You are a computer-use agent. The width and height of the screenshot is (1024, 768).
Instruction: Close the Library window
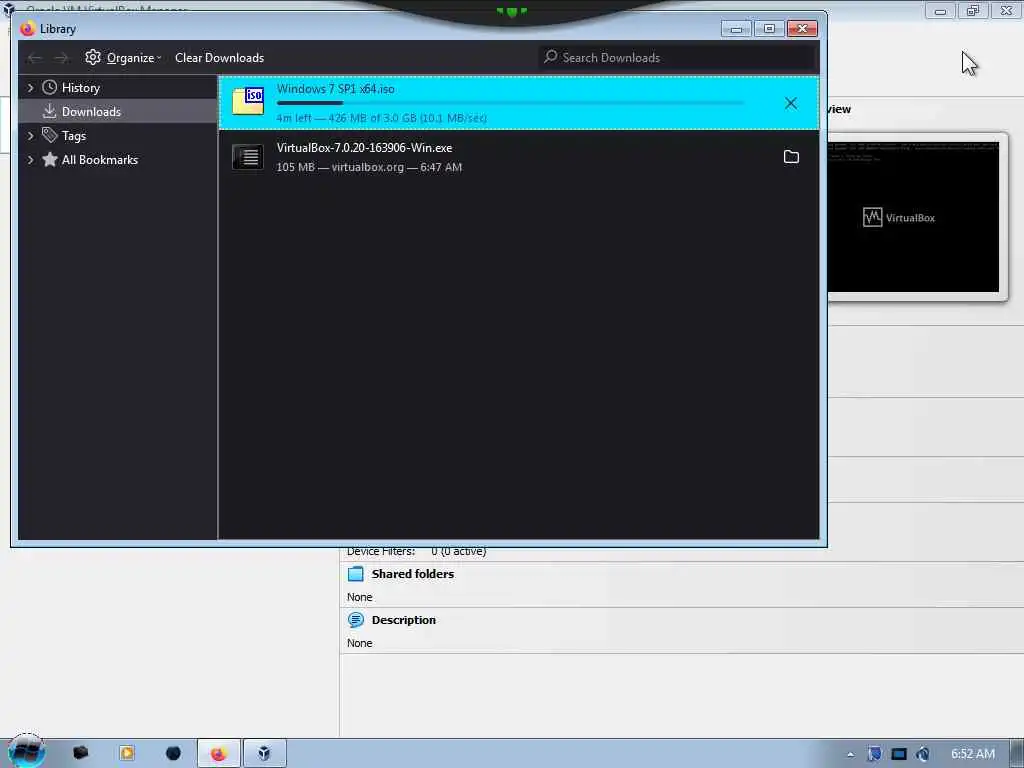click(802, 29)
